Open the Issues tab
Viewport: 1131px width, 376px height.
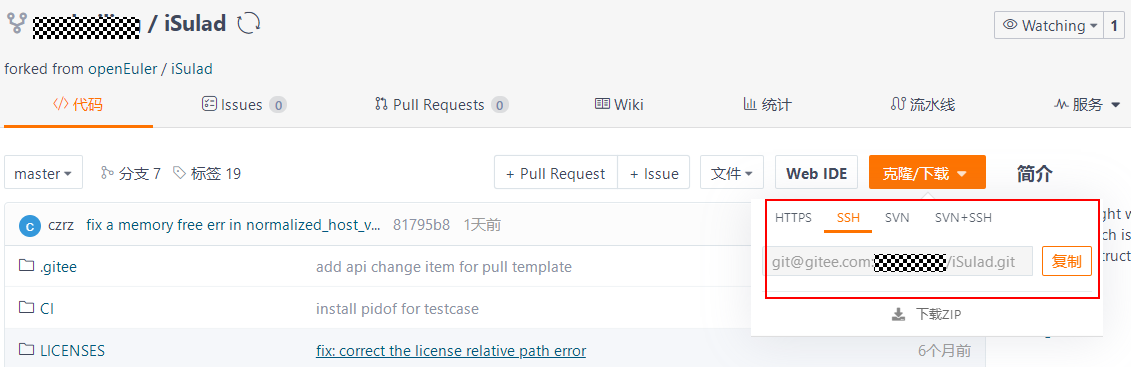click(x=244, y=105)
